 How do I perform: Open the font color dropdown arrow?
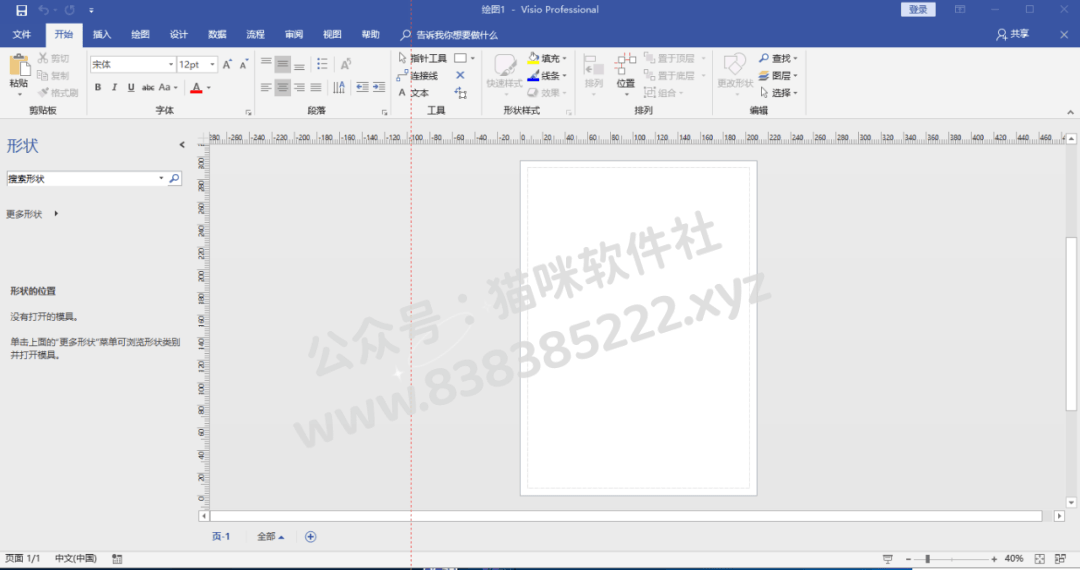click(209, 87)
